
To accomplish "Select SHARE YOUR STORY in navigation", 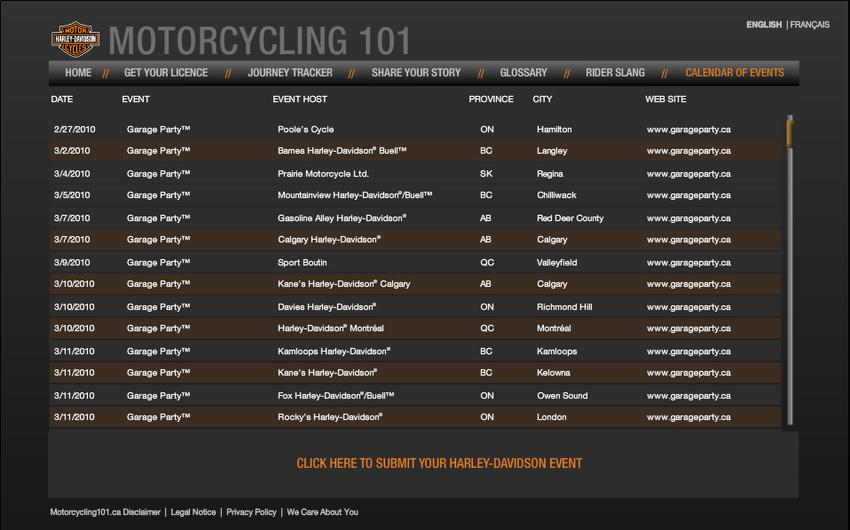I will click(416, 73).
